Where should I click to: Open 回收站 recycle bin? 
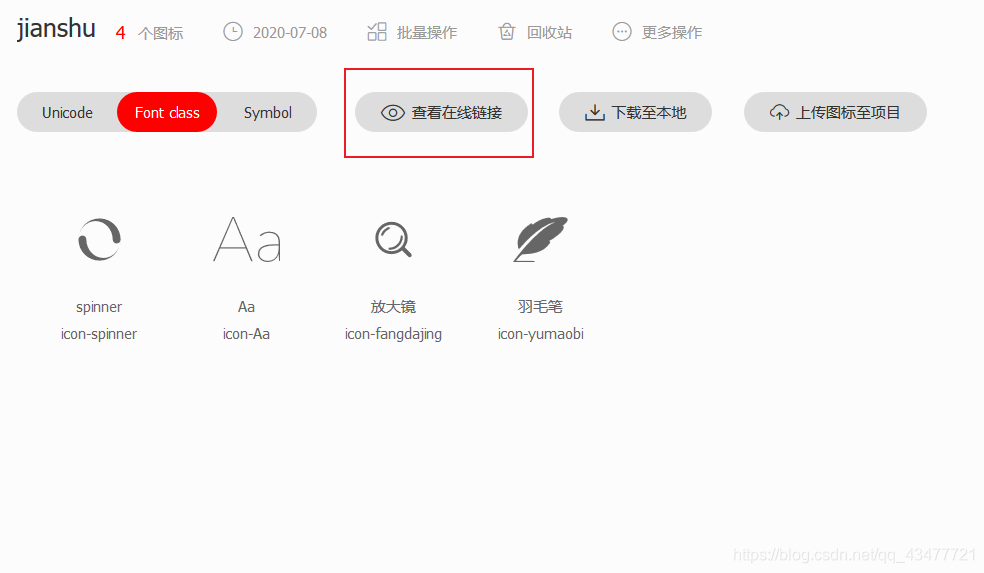tap(549, 33)
